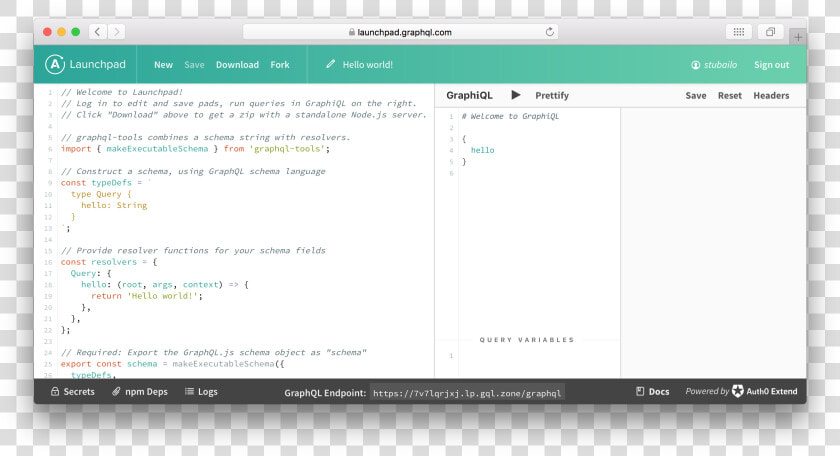
Task: Click the 'type Query {' code line
Action: pyautogui.click(x=101, y=194)
